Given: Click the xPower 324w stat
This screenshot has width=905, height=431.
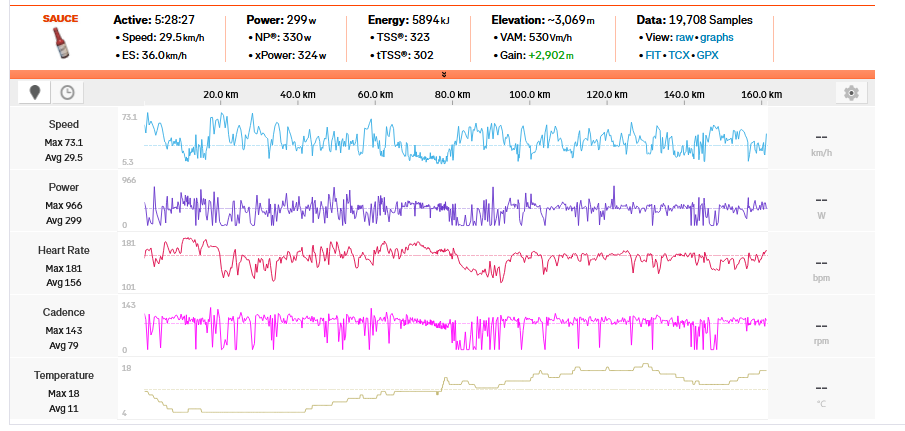Looking at the screenshot, I should 287,56.
